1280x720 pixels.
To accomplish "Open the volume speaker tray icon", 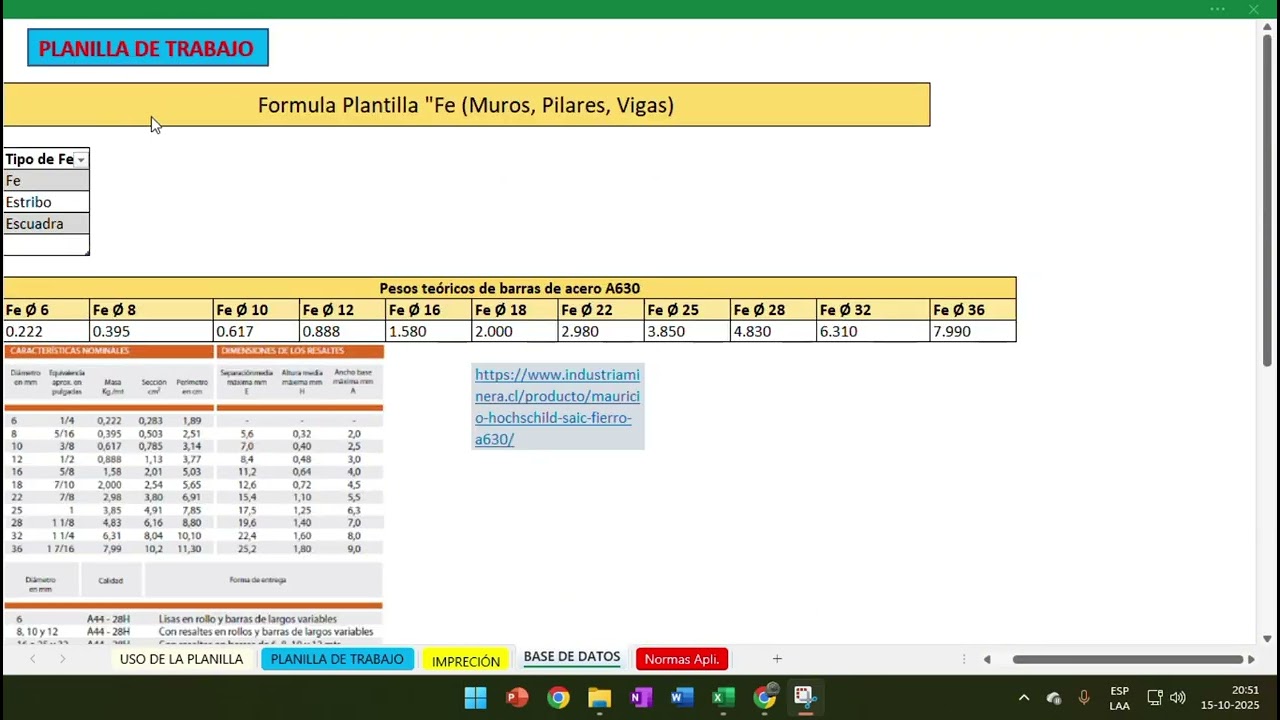I will click(1178, 698).
